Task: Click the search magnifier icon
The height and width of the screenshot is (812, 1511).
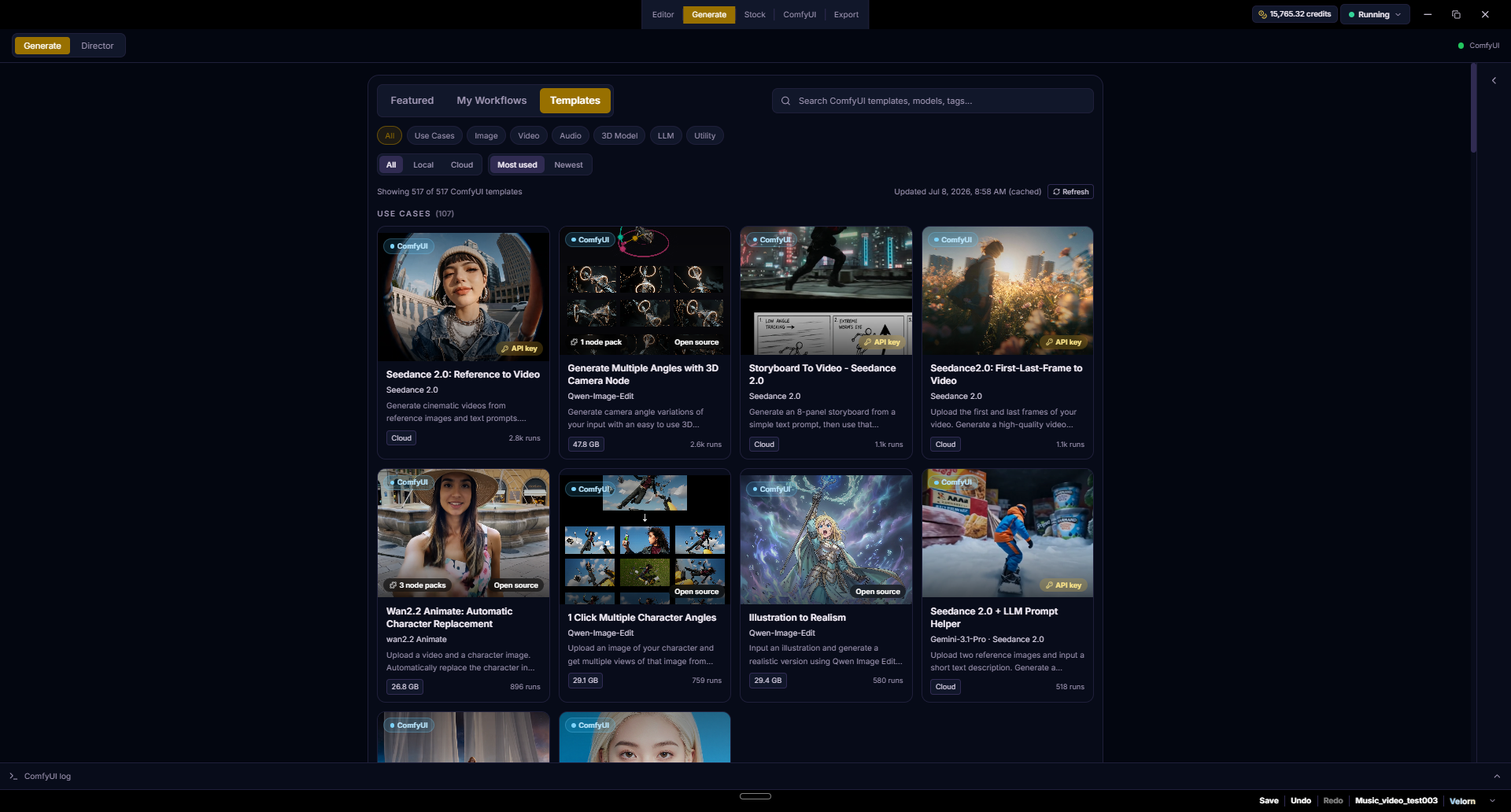Action: [785, 101]
